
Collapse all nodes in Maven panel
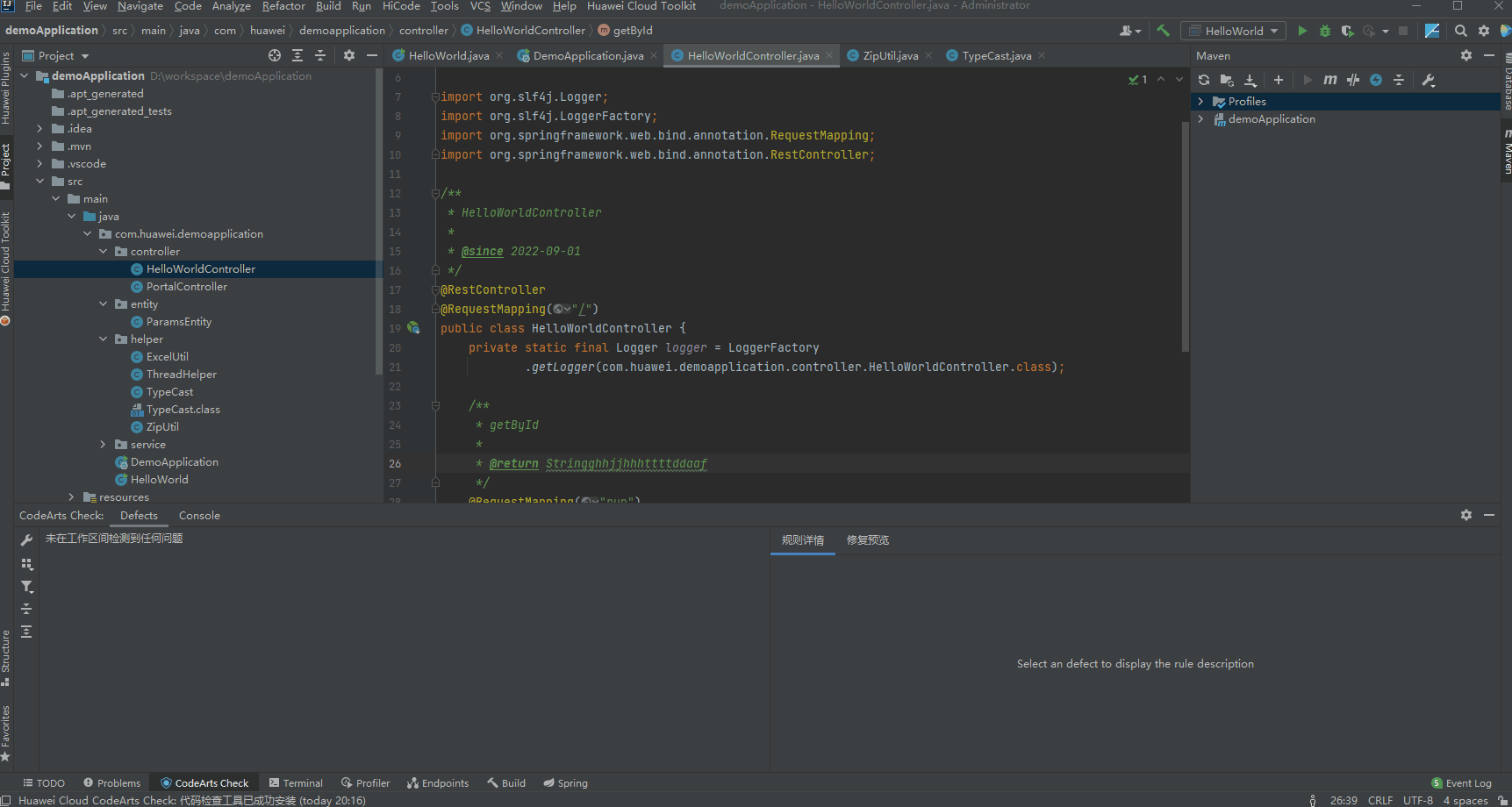[1399, 80]
